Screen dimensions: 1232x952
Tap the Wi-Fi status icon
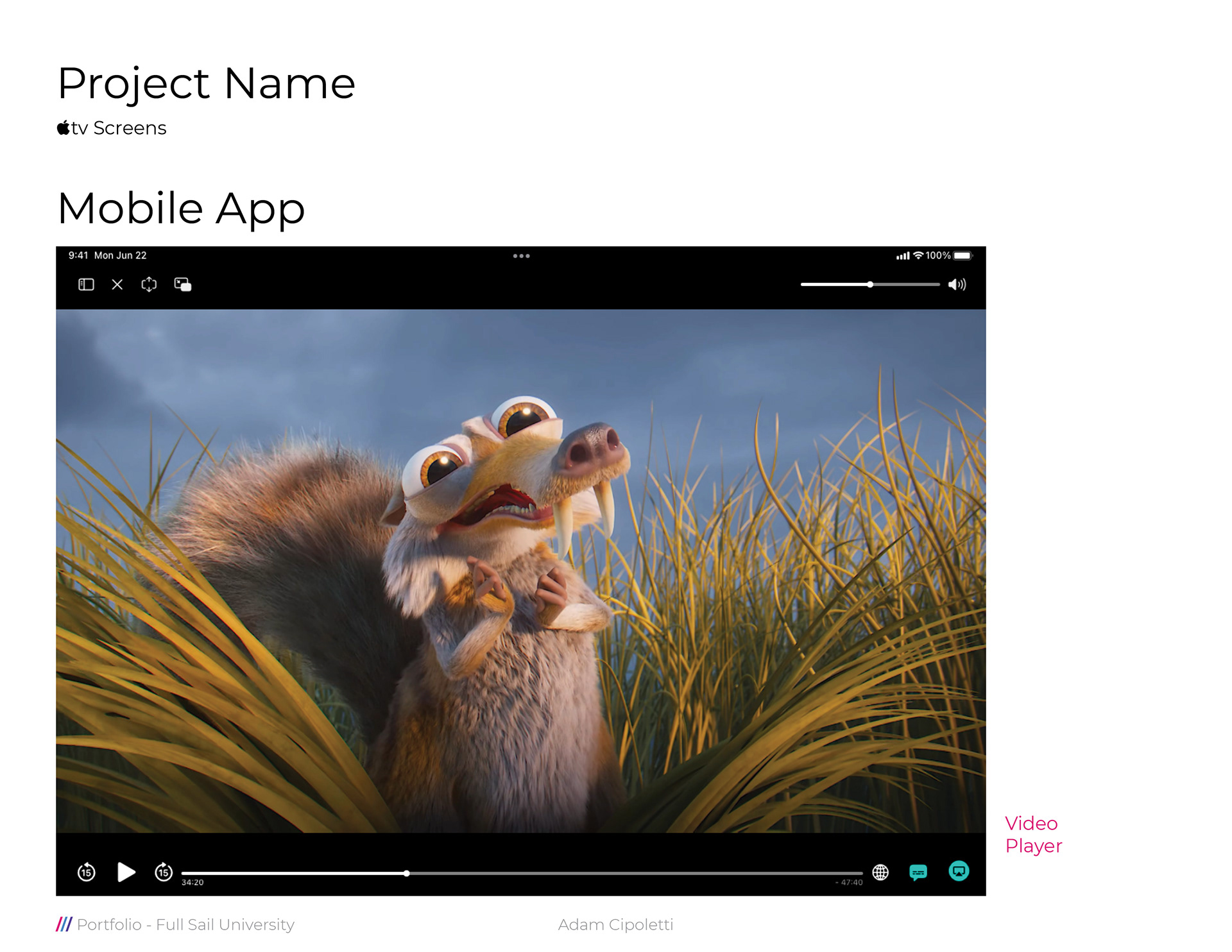click(x=918, y=255)
